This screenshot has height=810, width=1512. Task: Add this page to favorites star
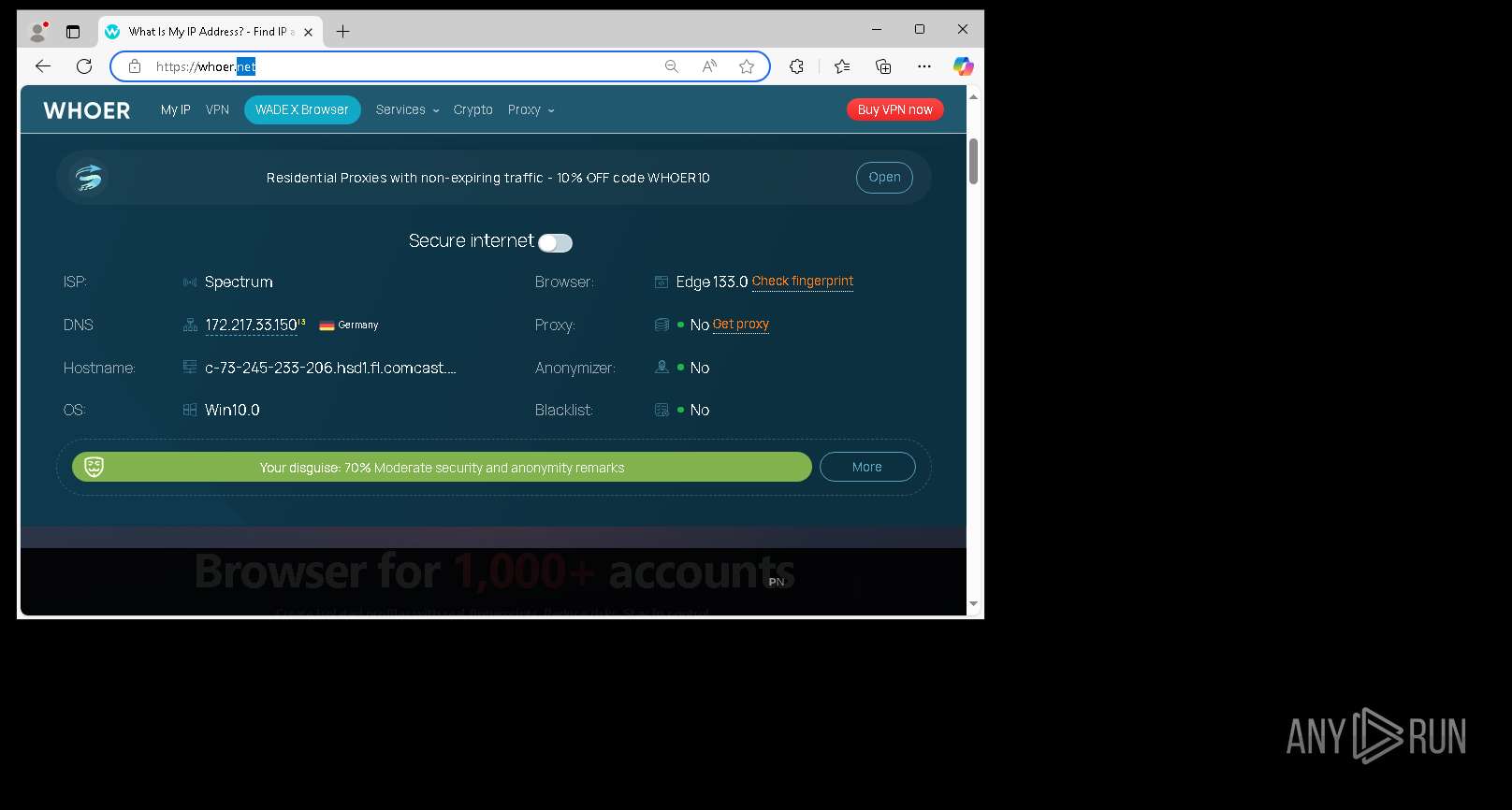[747, 66]
